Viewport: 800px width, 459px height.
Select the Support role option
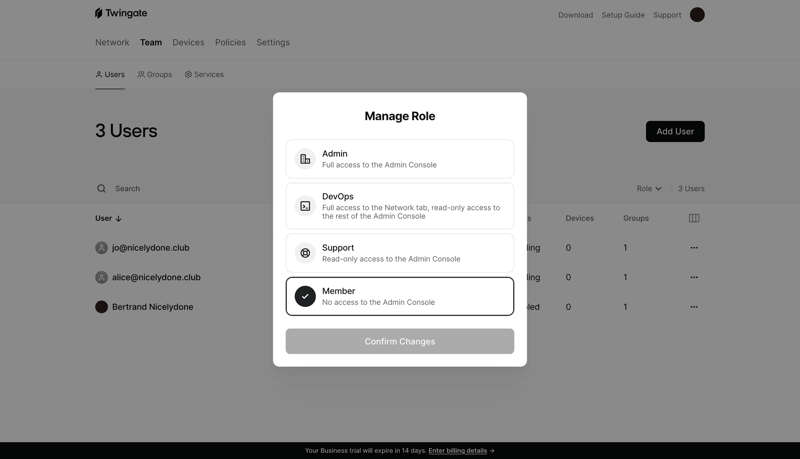(400, 253)
